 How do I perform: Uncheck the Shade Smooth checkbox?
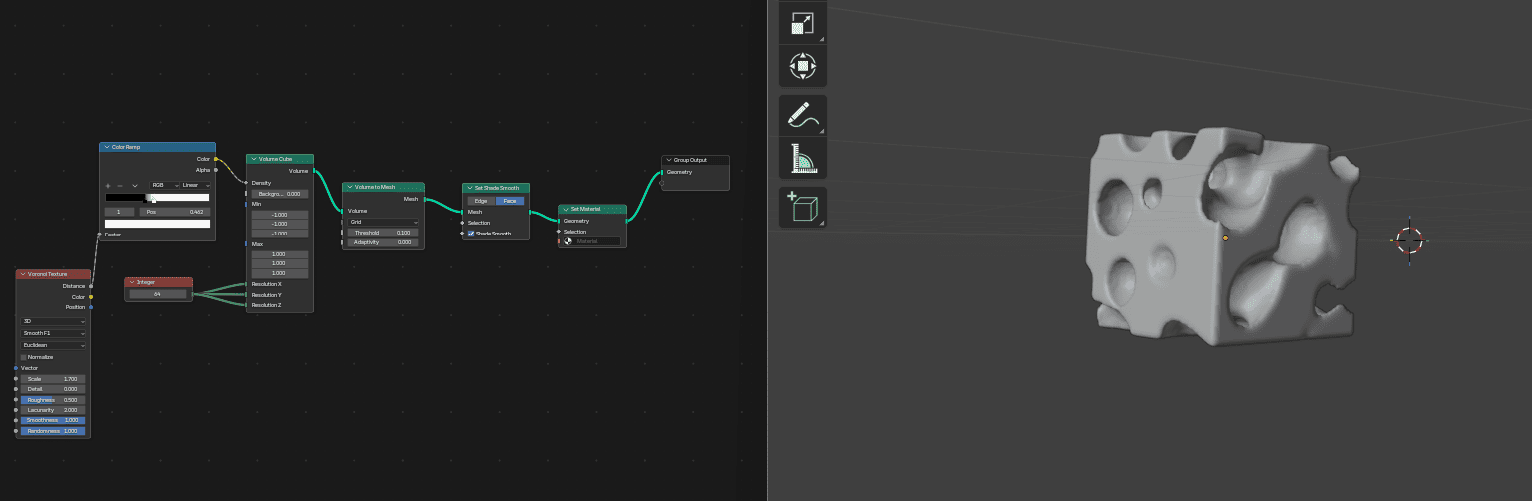point(471,234)
